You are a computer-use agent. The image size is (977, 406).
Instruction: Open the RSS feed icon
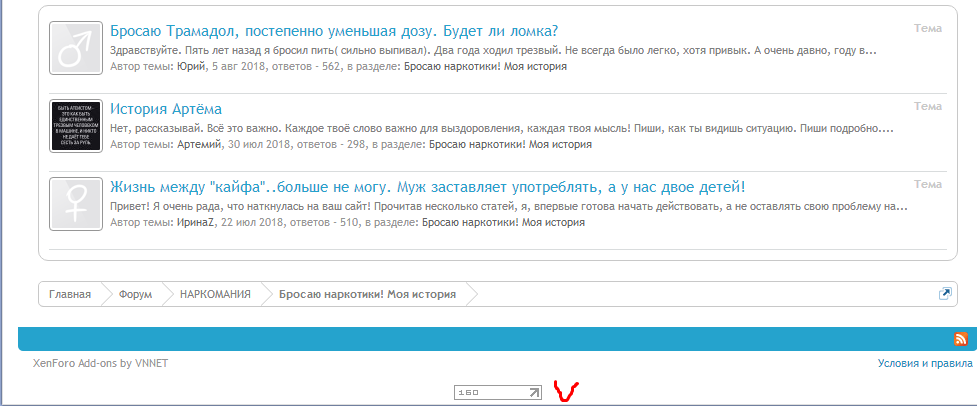(960, 339)
